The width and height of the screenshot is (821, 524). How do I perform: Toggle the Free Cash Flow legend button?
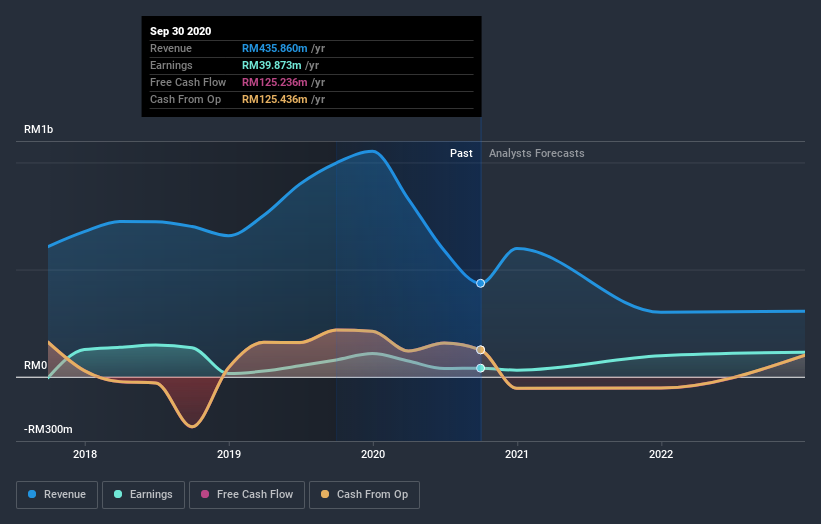click(247, 495)
